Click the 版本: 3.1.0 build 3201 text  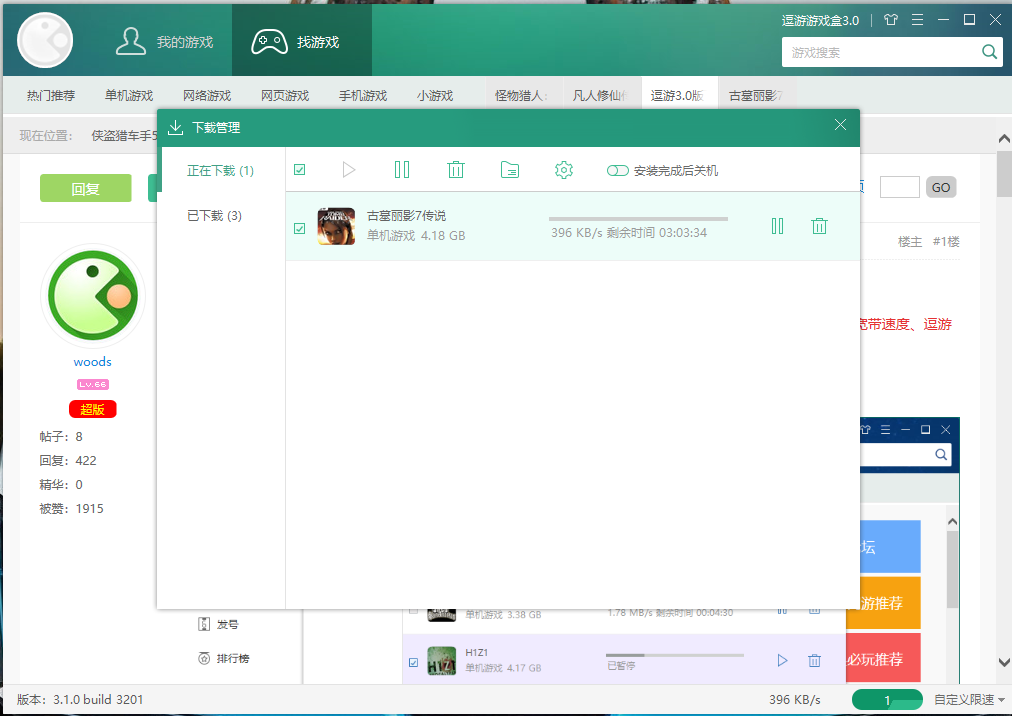80,700
